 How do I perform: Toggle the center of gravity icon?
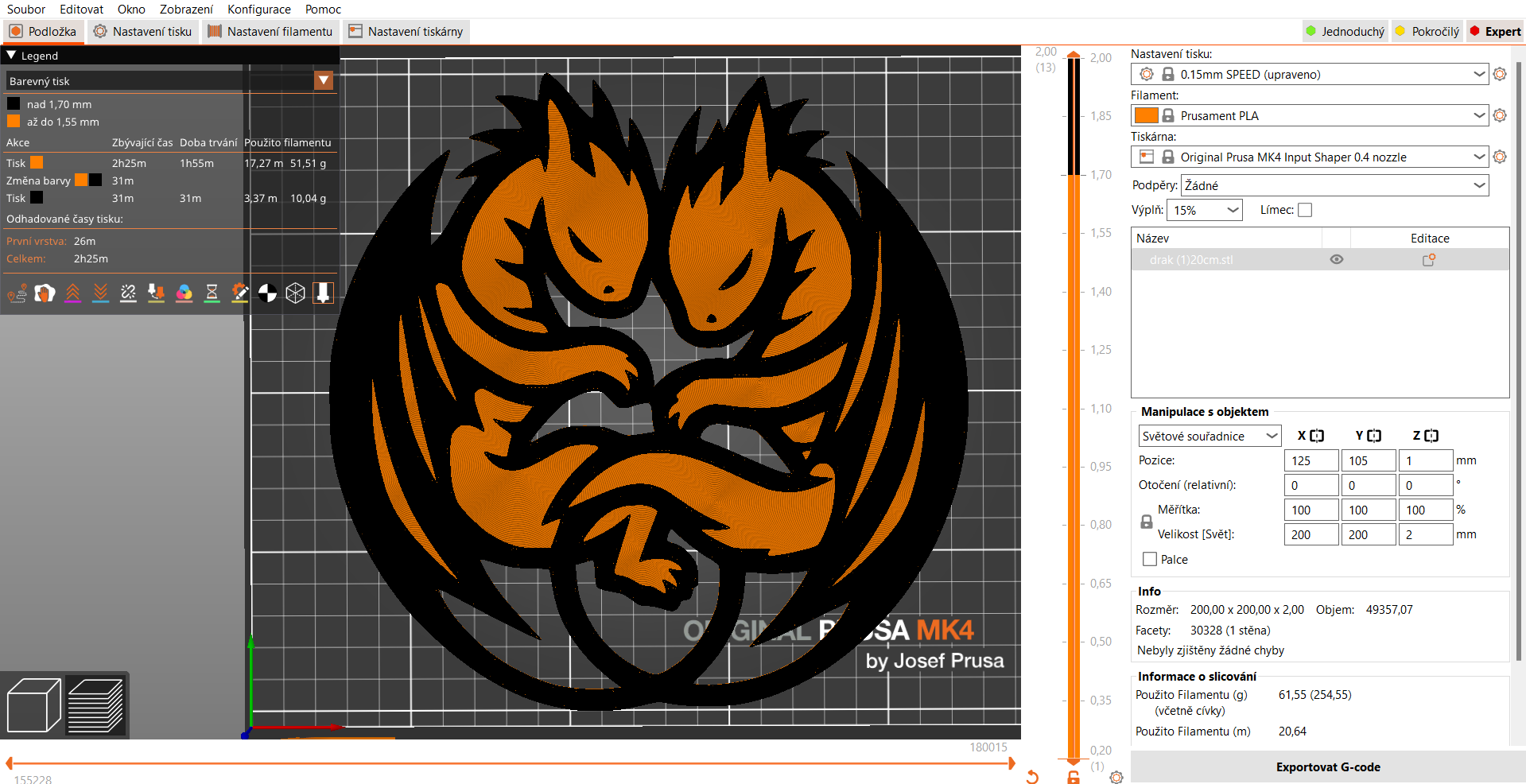(267, 293)
